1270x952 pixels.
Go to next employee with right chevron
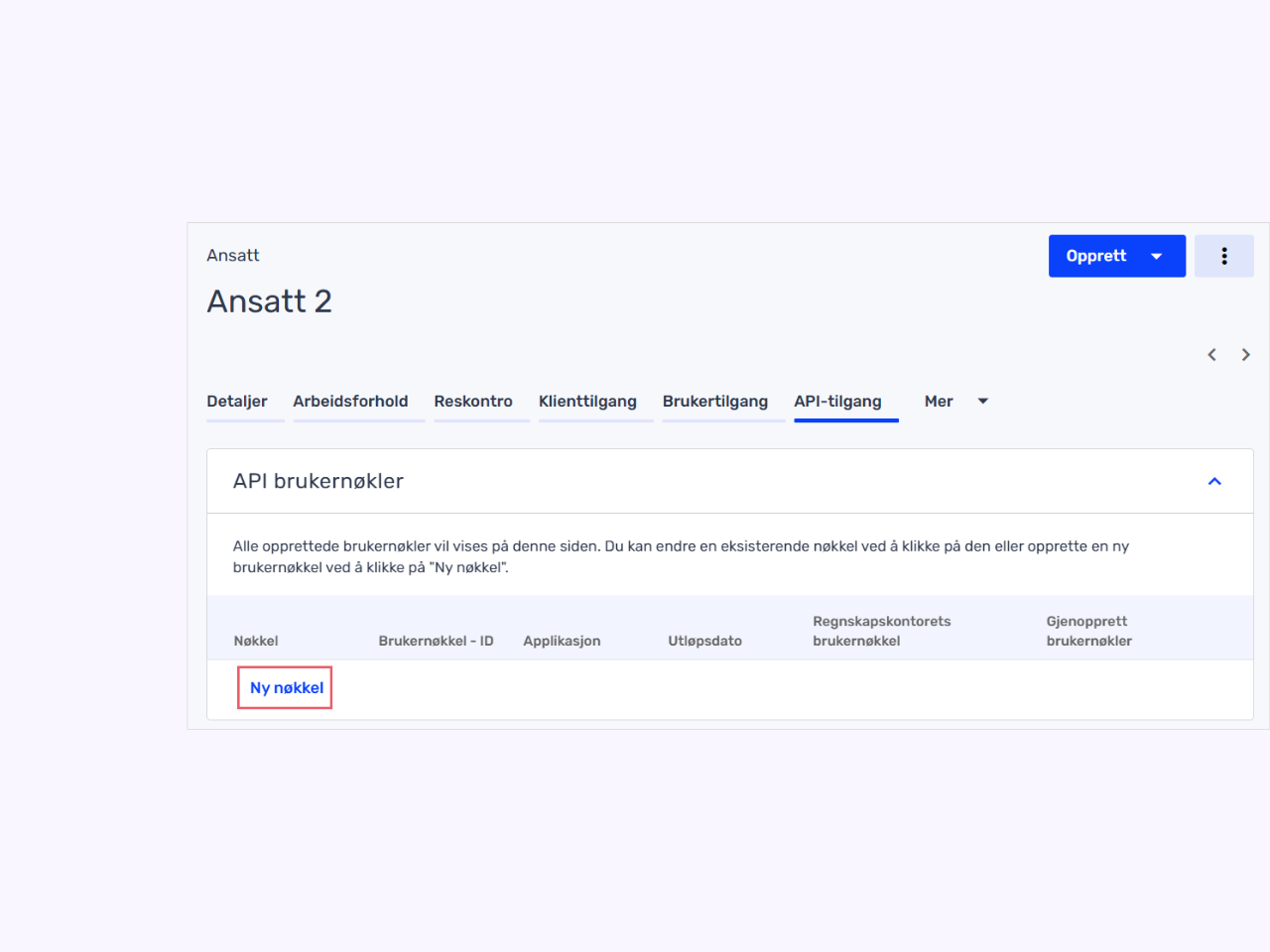click(1245, 355)
